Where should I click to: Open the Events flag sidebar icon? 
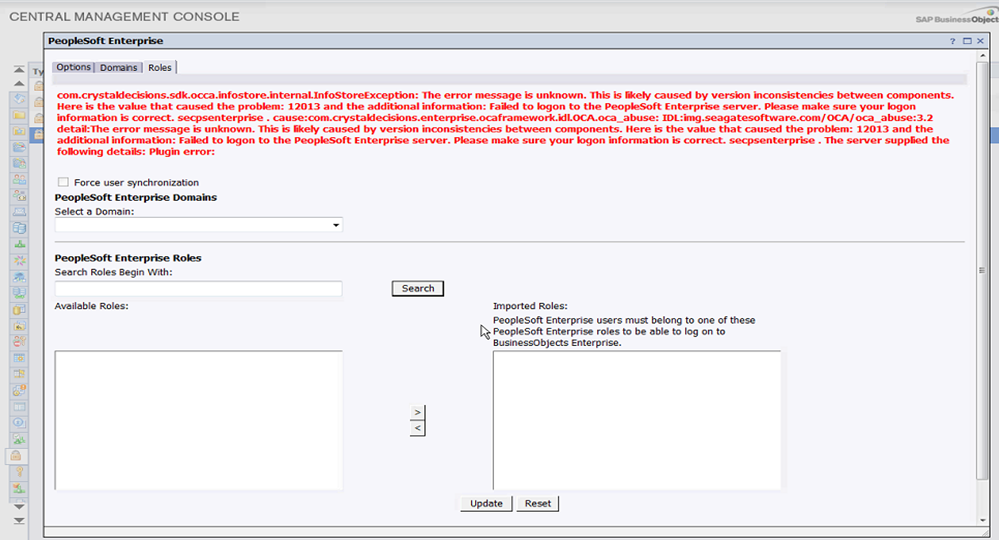pos(19,374)
